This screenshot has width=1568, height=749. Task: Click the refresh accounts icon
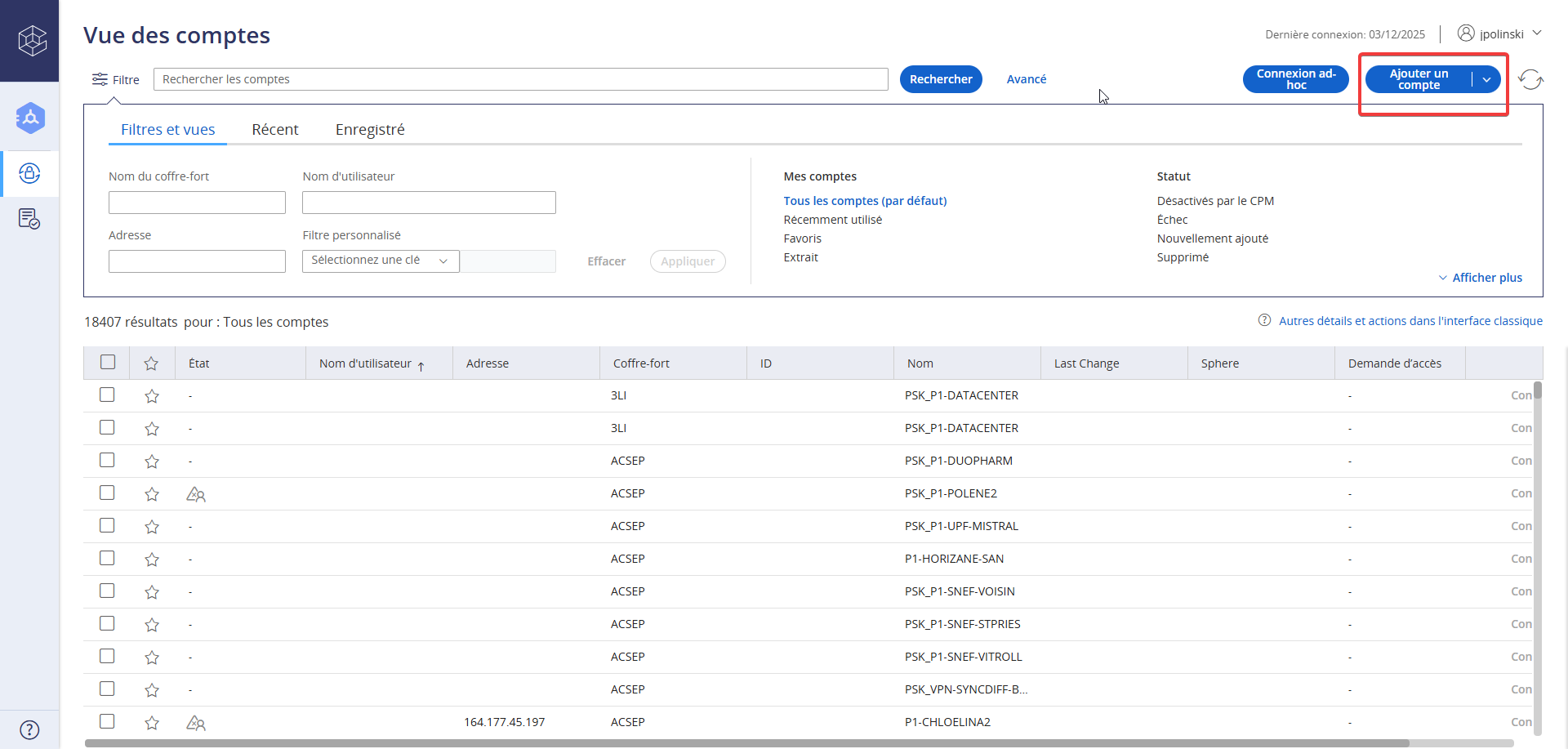[1530, 79]
